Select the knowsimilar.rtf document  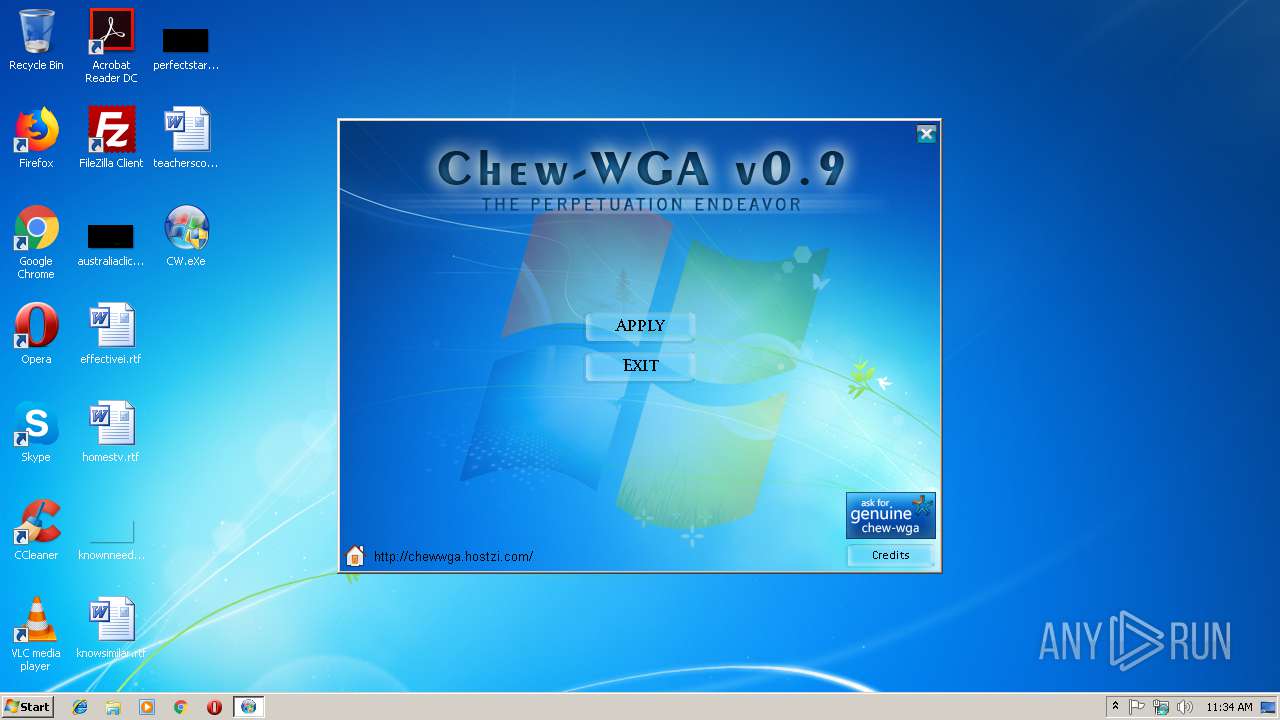[111, 628]
